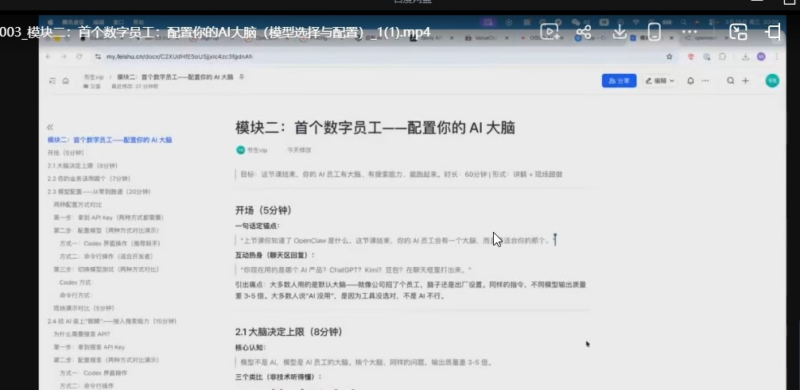Image resolution: width=800 pixels, height=390 pixels.
Task: Open Feishu document more options ellipsis
Action: coord(706,81)
